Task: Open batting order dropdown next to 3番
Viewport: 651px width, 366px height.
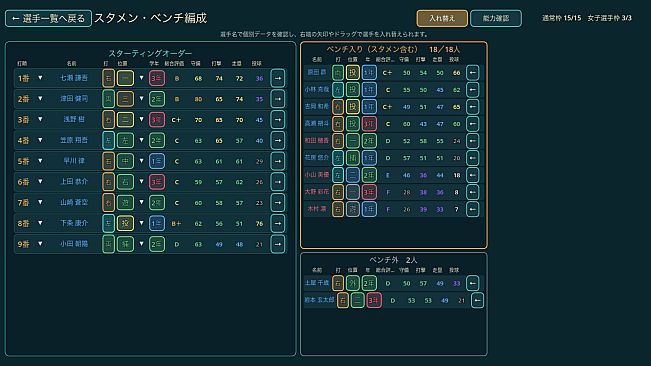Action: click(x=40, y=119)
